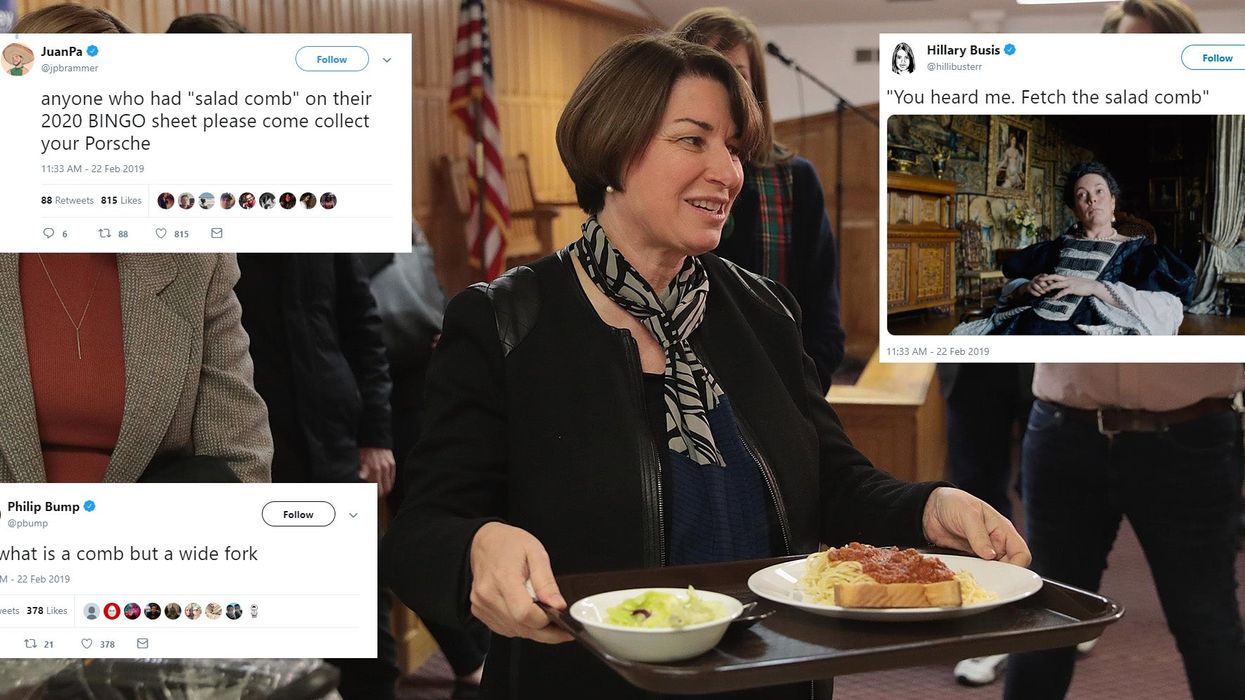Screen dimensions: 1245x700
Task: Open chevron dropdown on Philip Bump's tweet
Action: 353,515
